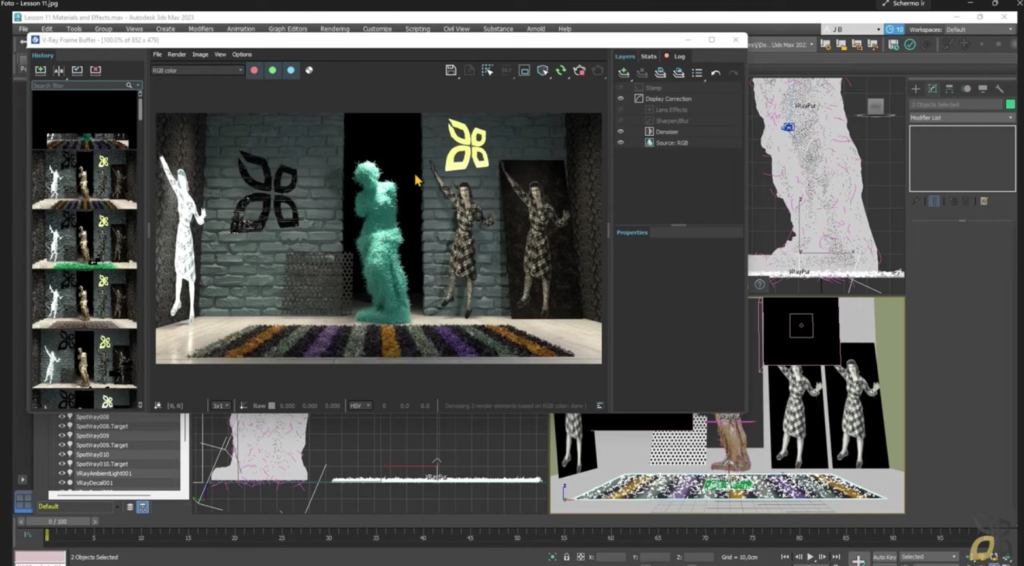
Task: Enable region render icon
Action: tap(524, 71)
